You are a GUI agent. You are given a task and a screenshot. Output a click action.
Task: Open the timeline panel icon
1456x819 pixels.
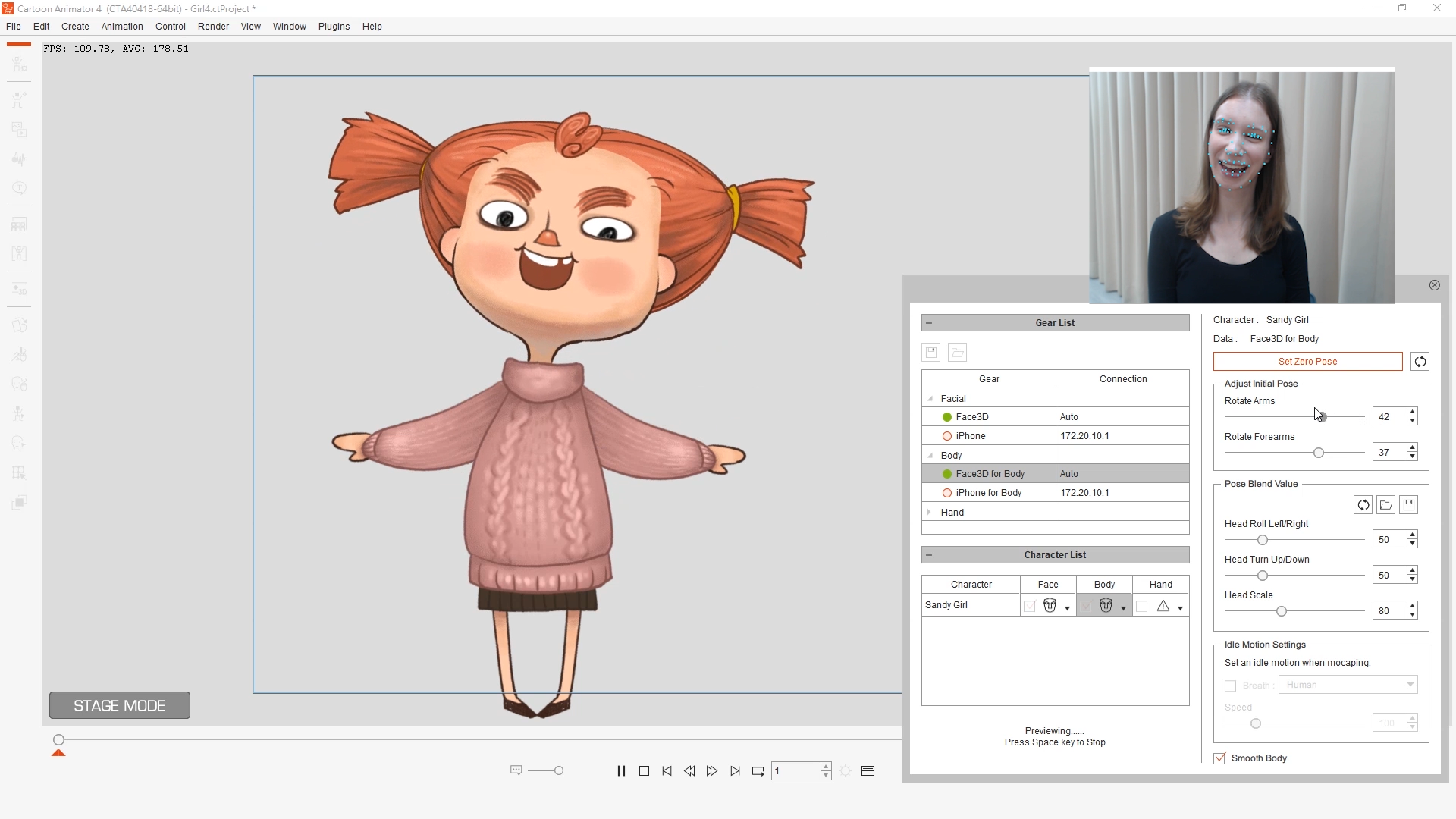click(868, 771)
